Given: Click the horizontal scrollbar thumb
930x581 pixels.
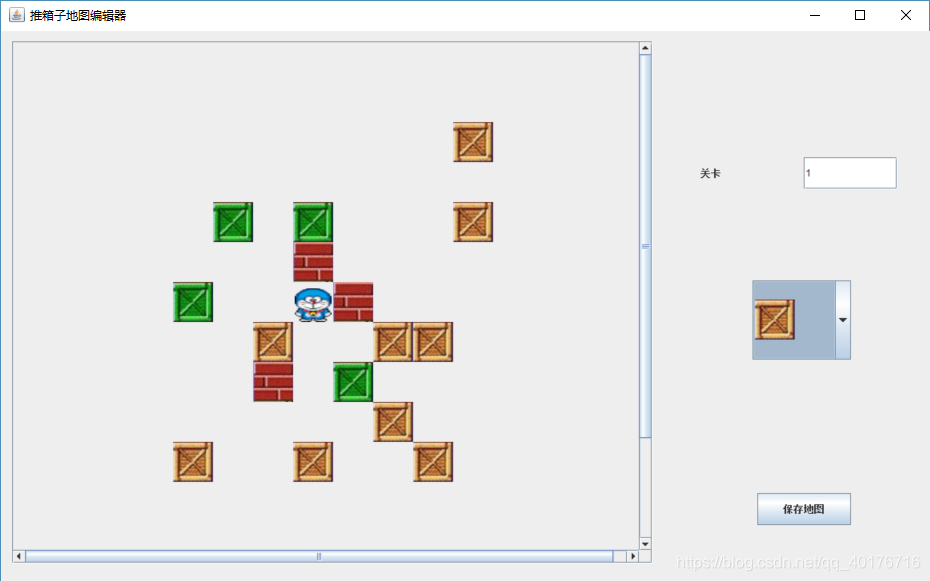Looking at the screenshot, I should 319,556.
